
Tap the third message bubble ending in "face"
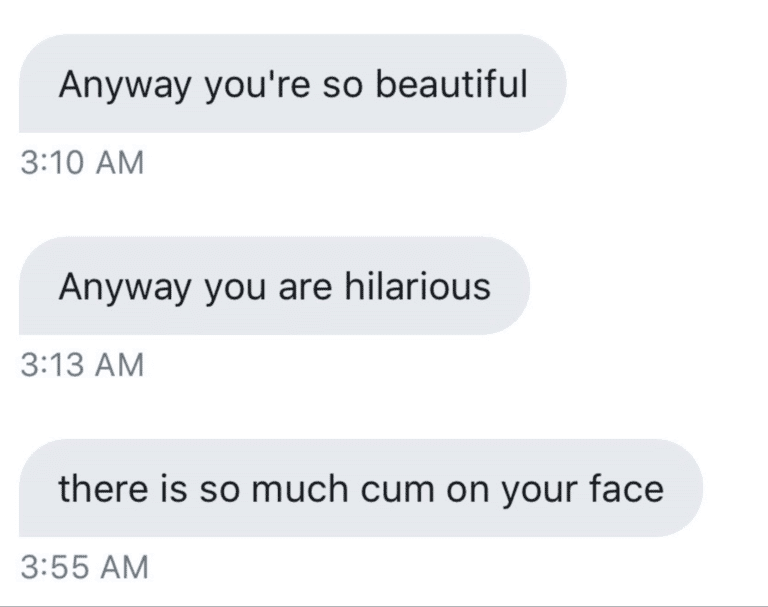coord(360,489)
